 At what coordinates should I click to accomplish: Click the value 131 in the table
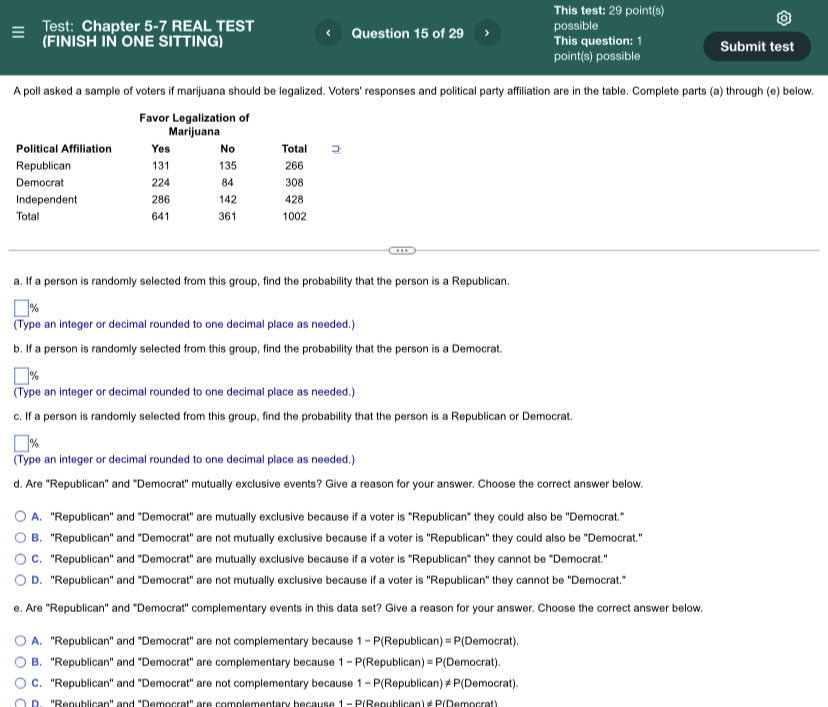pyautogui.click(x=161, y=166)
